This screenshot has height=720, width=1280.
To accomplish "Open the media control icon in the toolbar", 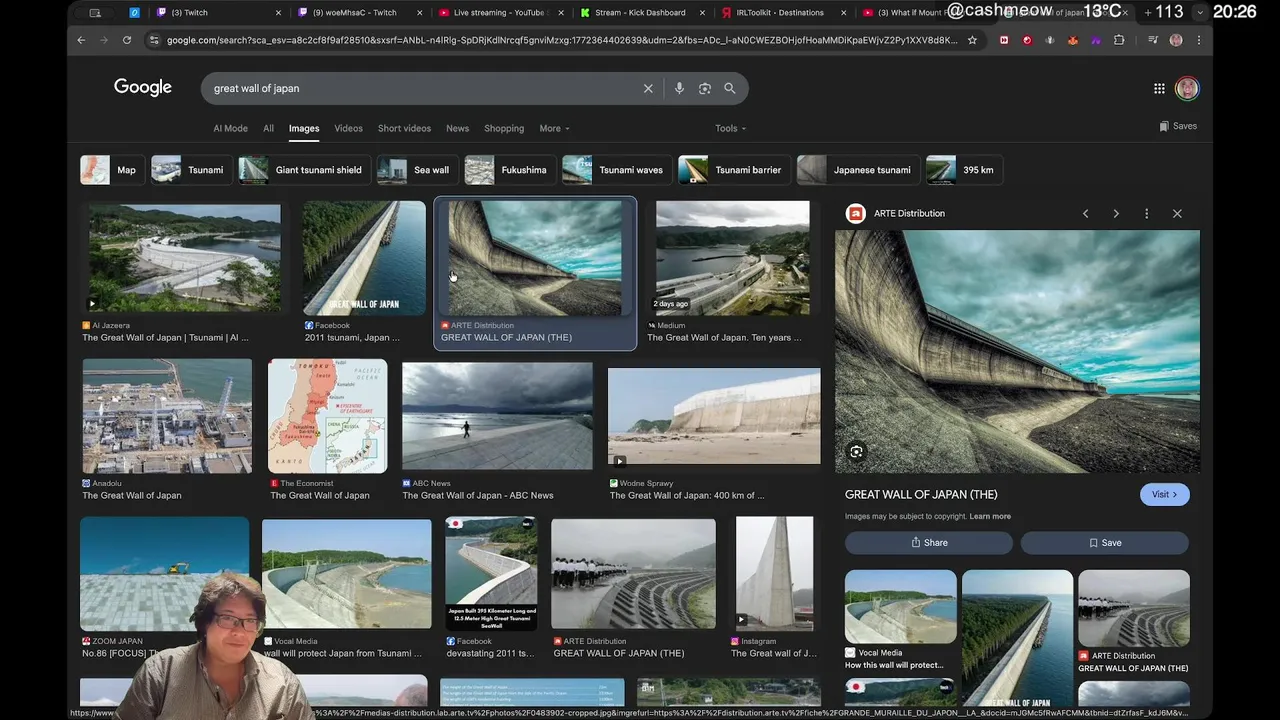I will (1153, 40).
